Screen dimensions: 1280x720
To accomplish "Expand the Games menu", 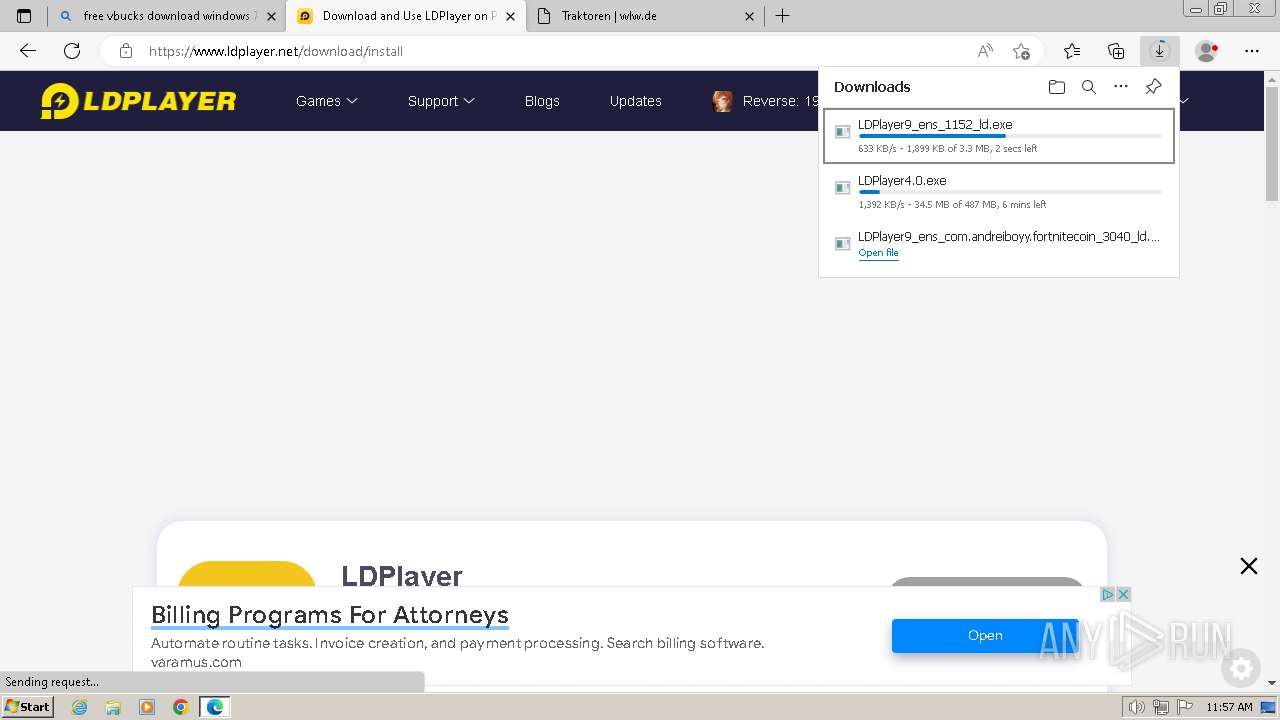I will [x=326, y=101].
